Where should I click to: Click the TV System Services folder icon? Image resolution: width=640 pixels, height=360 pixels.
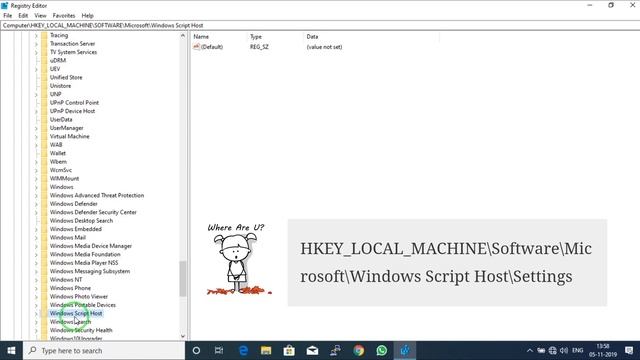click(44, 52)
